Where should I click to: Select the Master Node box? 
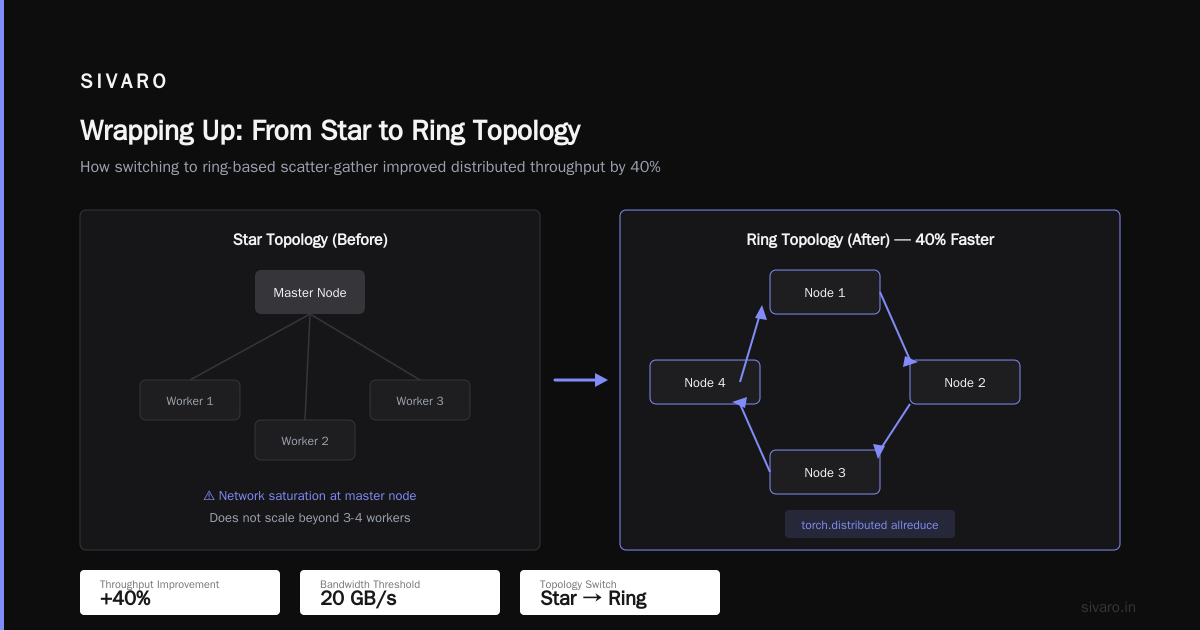click(x=310, y=292)
